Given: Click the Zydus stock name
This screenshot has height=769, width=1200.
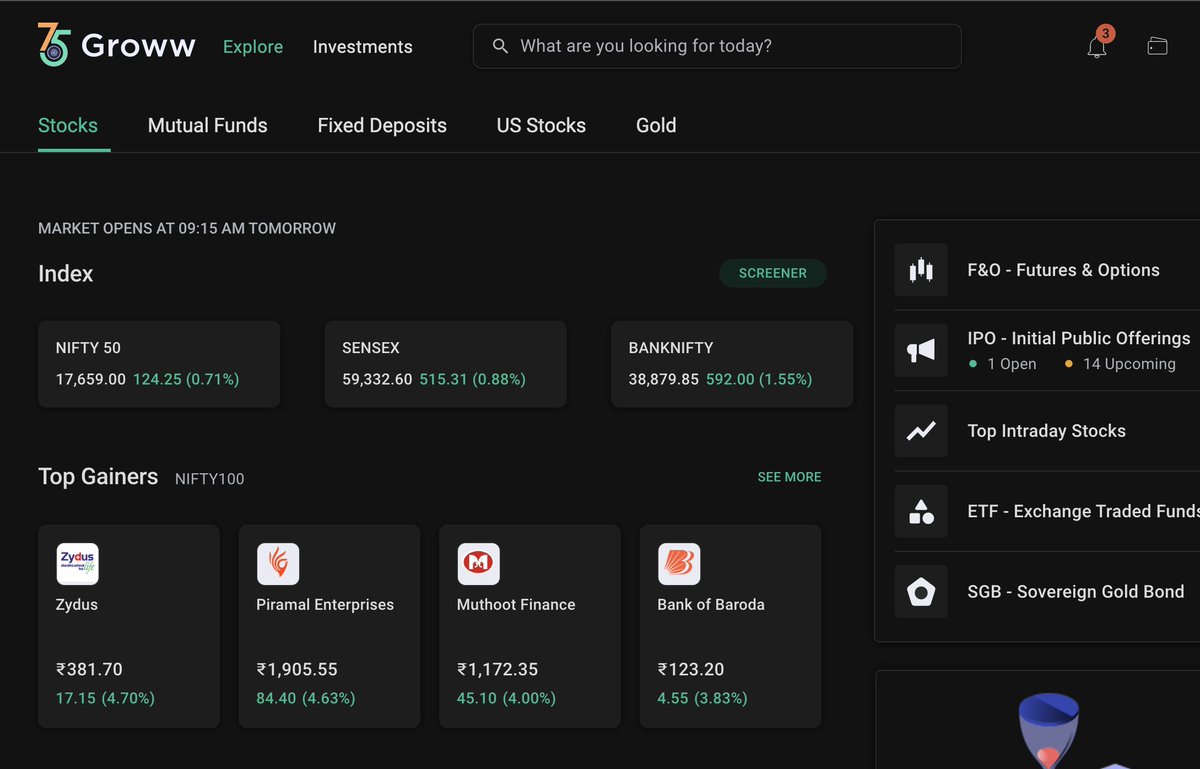Looking at the screenshot, I should pos(77,605).
